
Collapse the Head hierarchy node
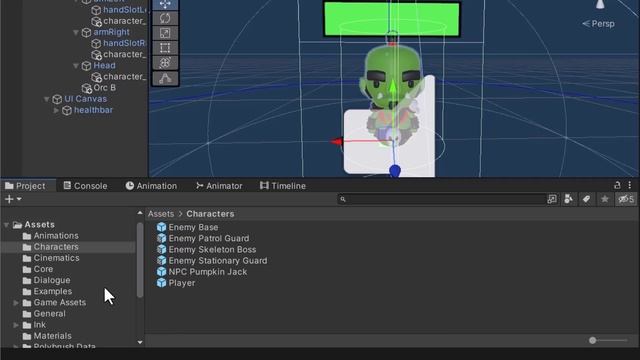(x=76, y=66)
